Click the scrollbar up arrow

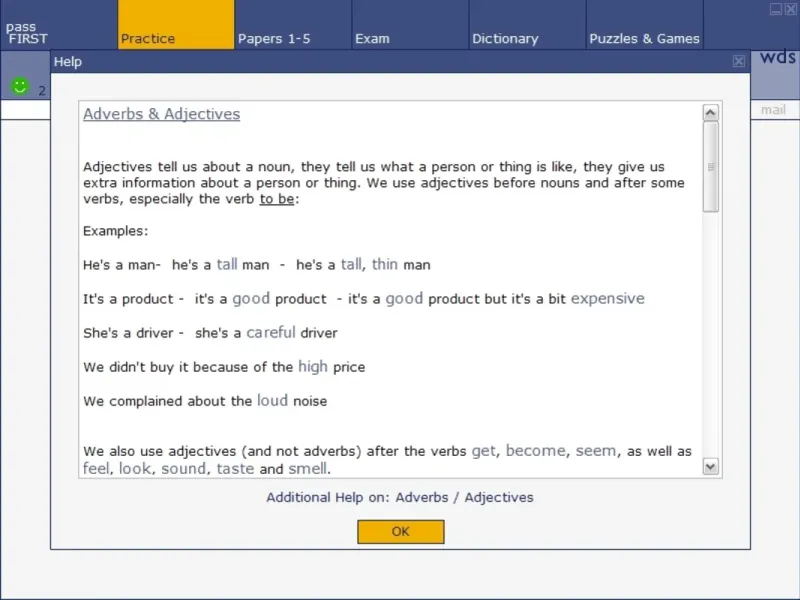click(710, 112)
